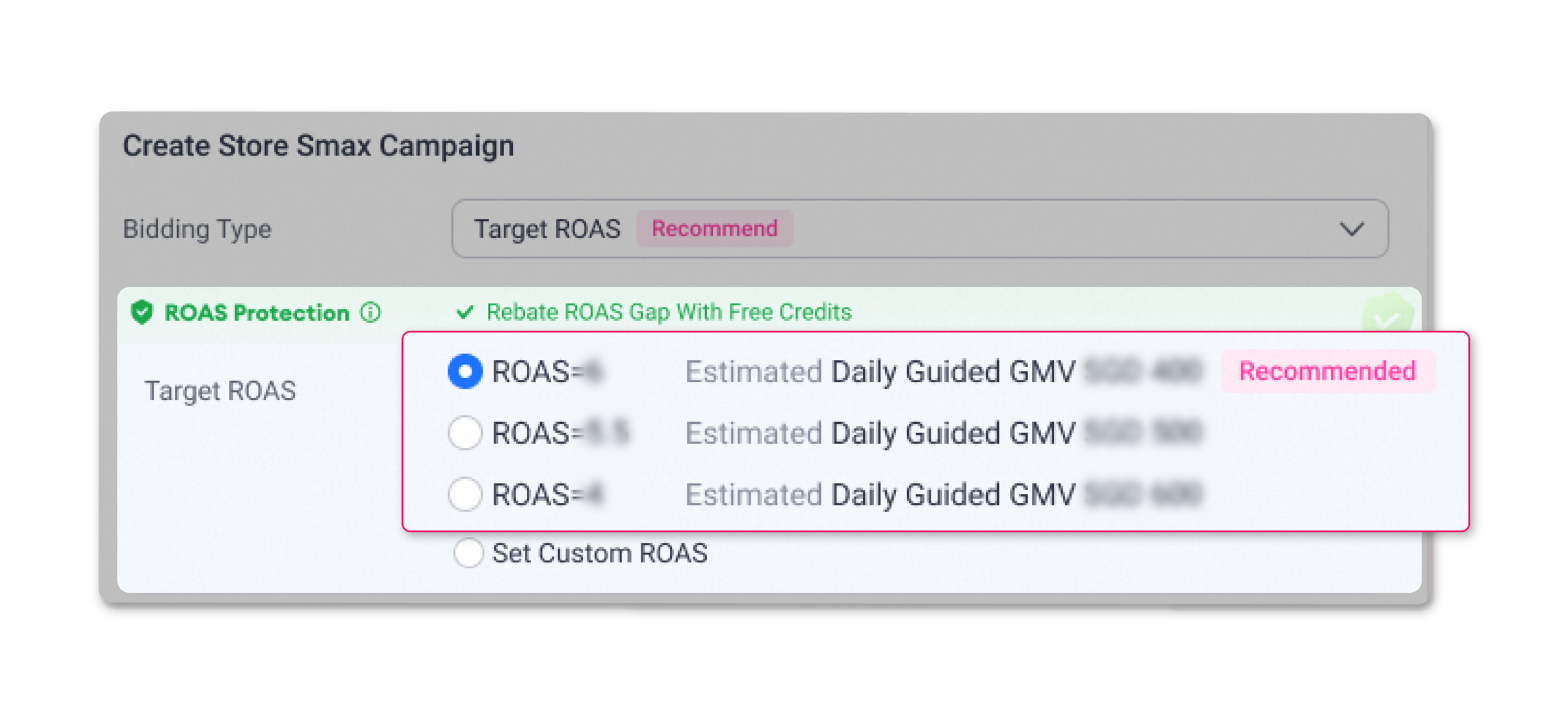Click the Create Store Smax Campaign title
This screenshot has width=1568, height=716.
318,146
